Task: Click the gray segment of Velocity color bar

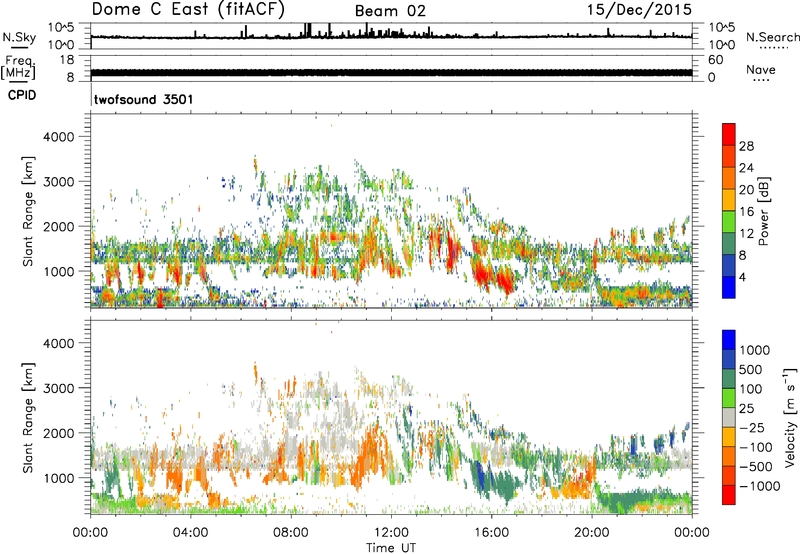Action: point(729,417)
